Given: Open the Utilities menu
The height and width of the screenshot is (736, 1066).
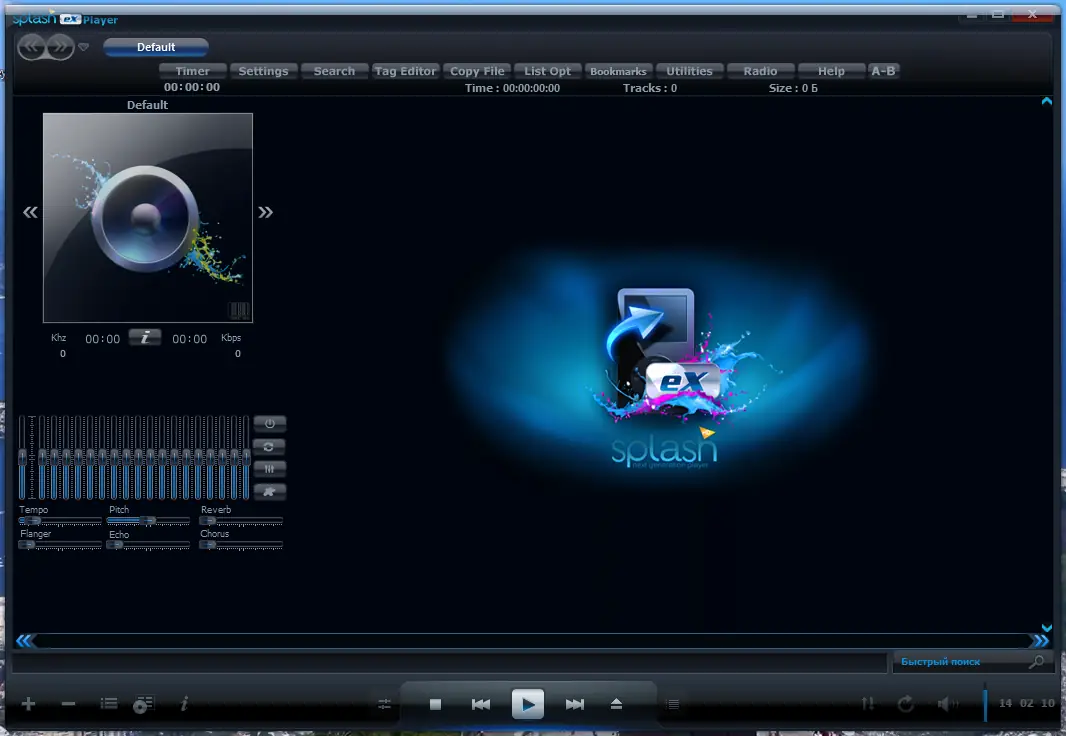Looking at the screenshot, I should (x=689, y=71).
